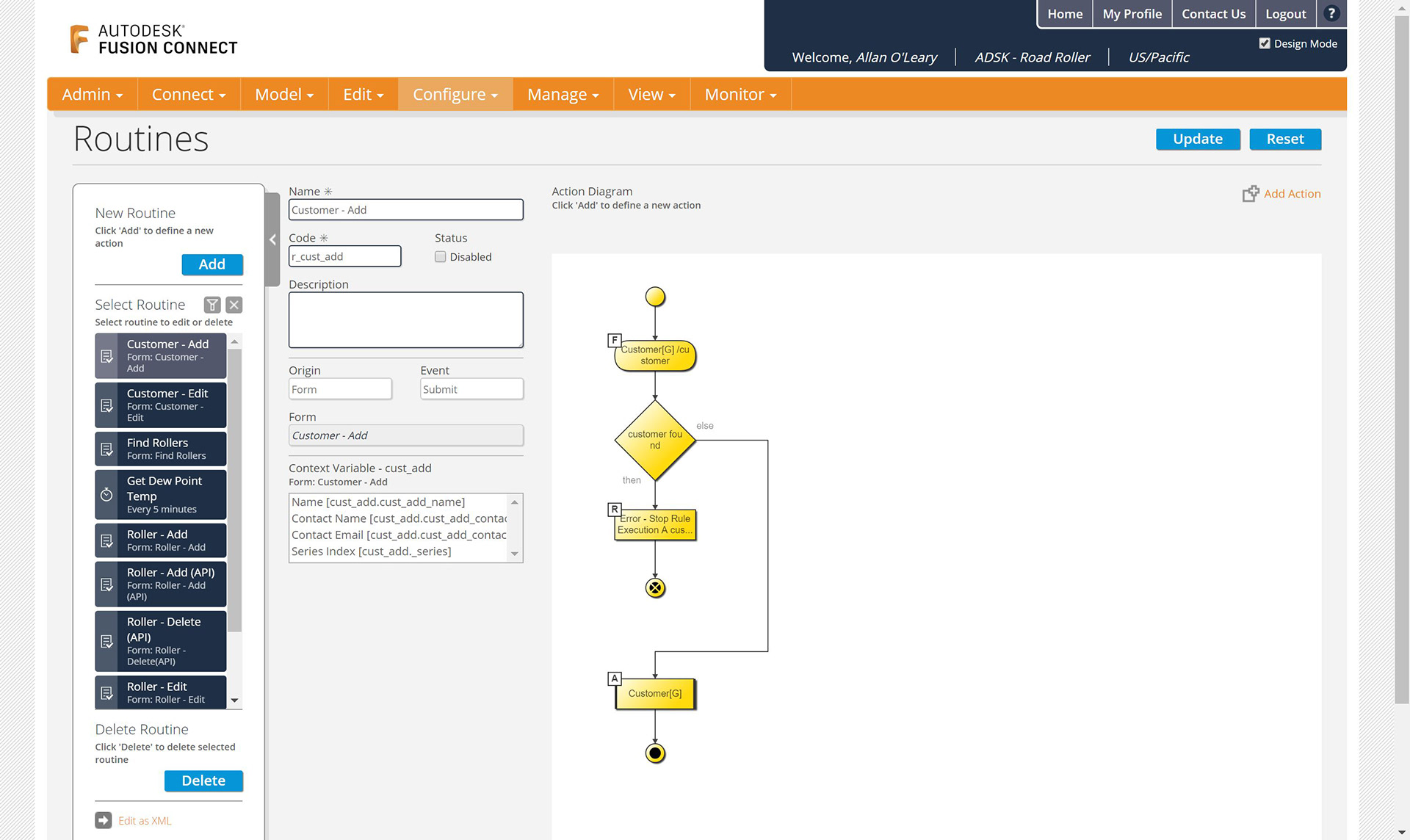Click the filter icon beside Select Routine

[x=212, y=305]
